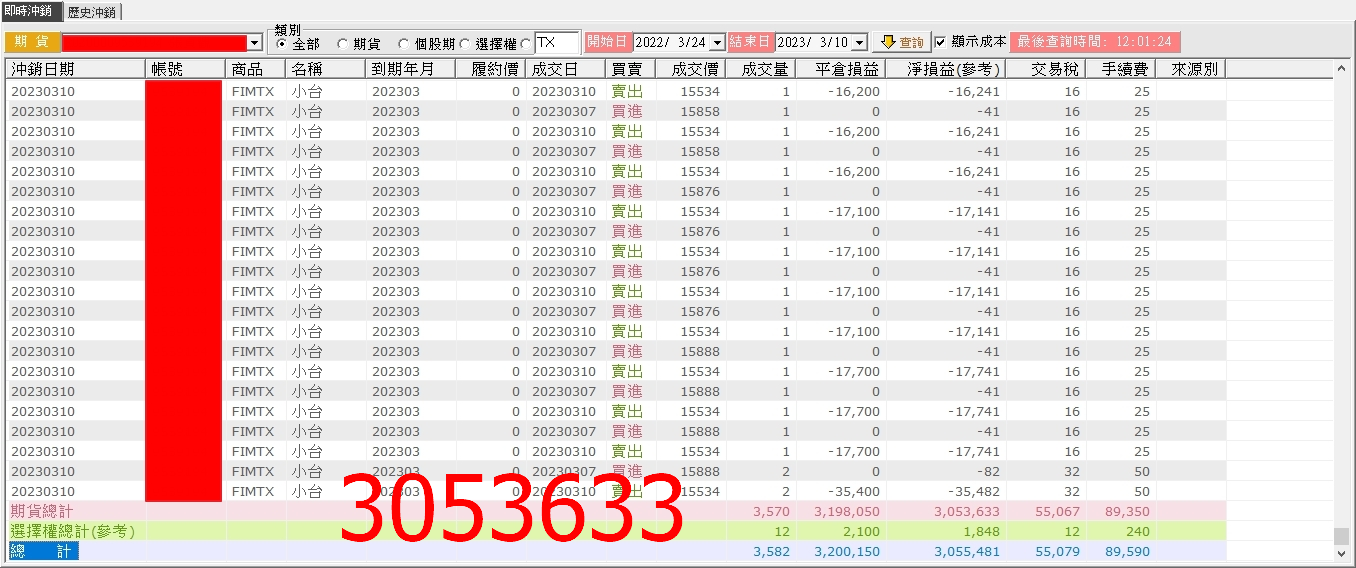Click the 淨損益(參考) column header
The height and width of the screenshot is (568, 1356).
pos(945,69)
